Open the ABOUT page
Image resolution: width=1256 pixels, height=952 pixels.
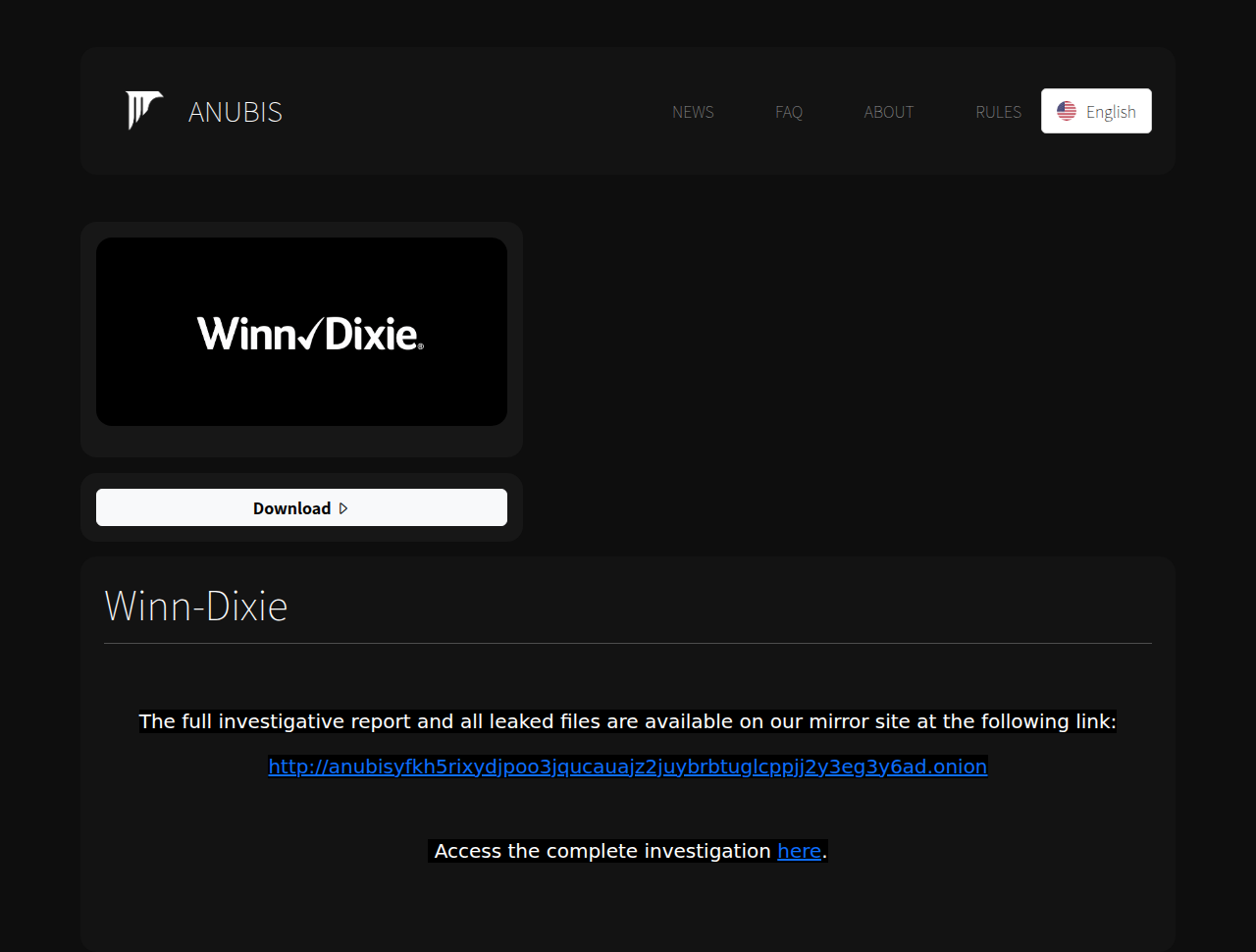[889, 112]
